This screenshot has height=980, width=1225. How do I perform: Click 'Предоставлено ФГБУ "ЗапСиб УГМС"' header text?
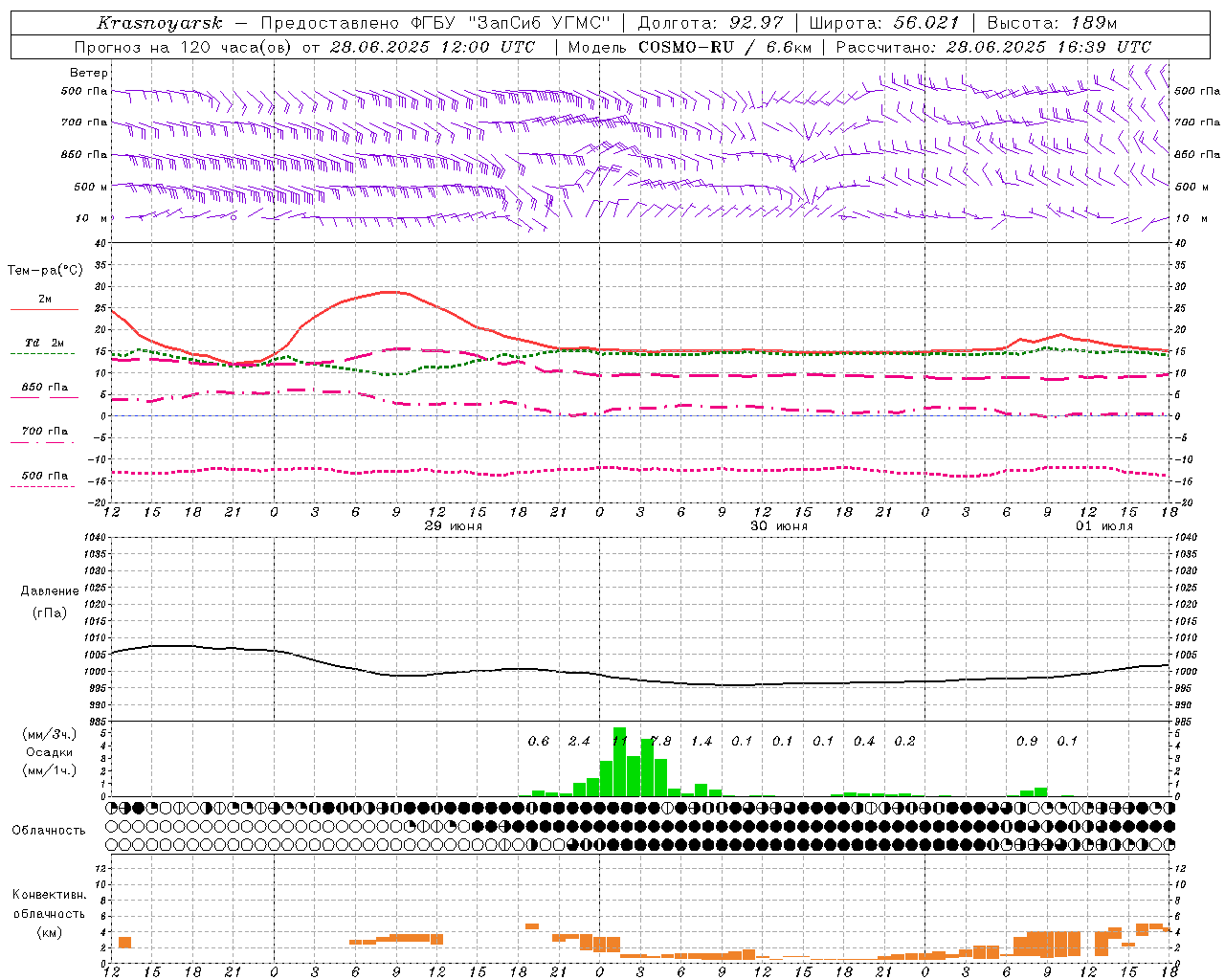coord(435,23)
